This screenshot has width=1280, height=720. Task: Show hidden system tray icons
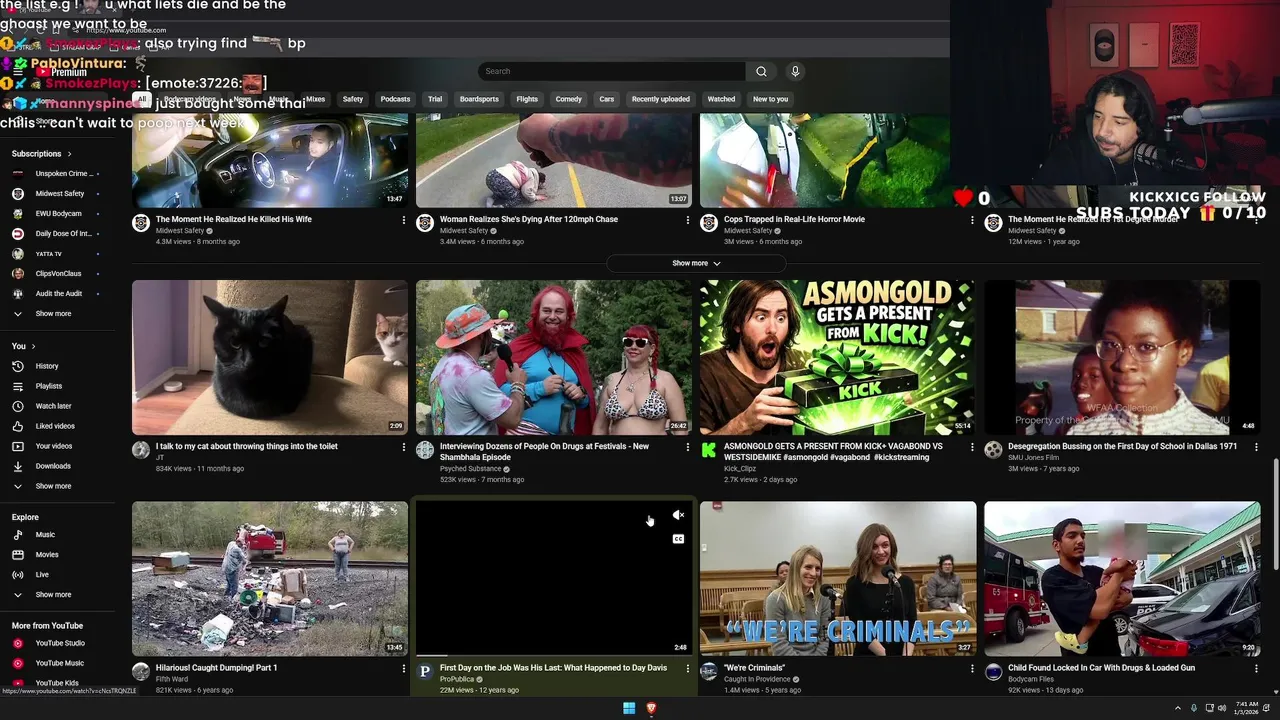pyautogui.click(x=1177, y=708)
